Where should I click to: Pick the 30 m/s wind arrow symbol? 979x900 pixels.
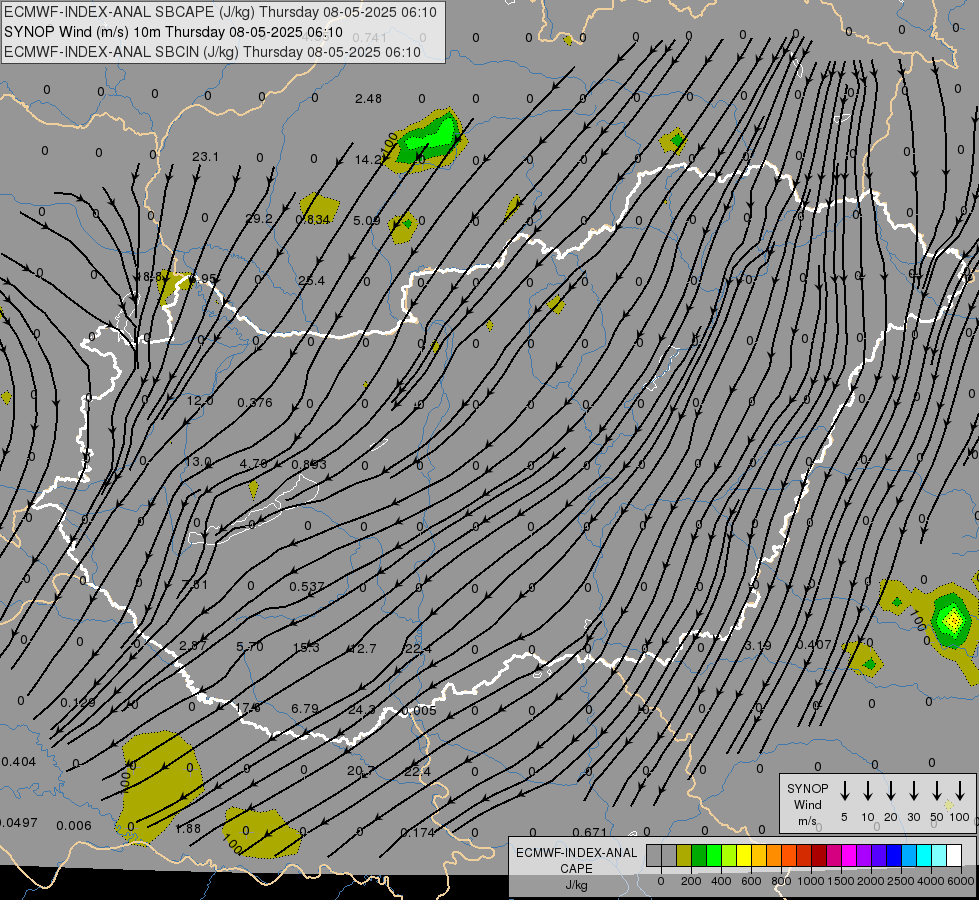pyautogui.click(x=913, y=791)
